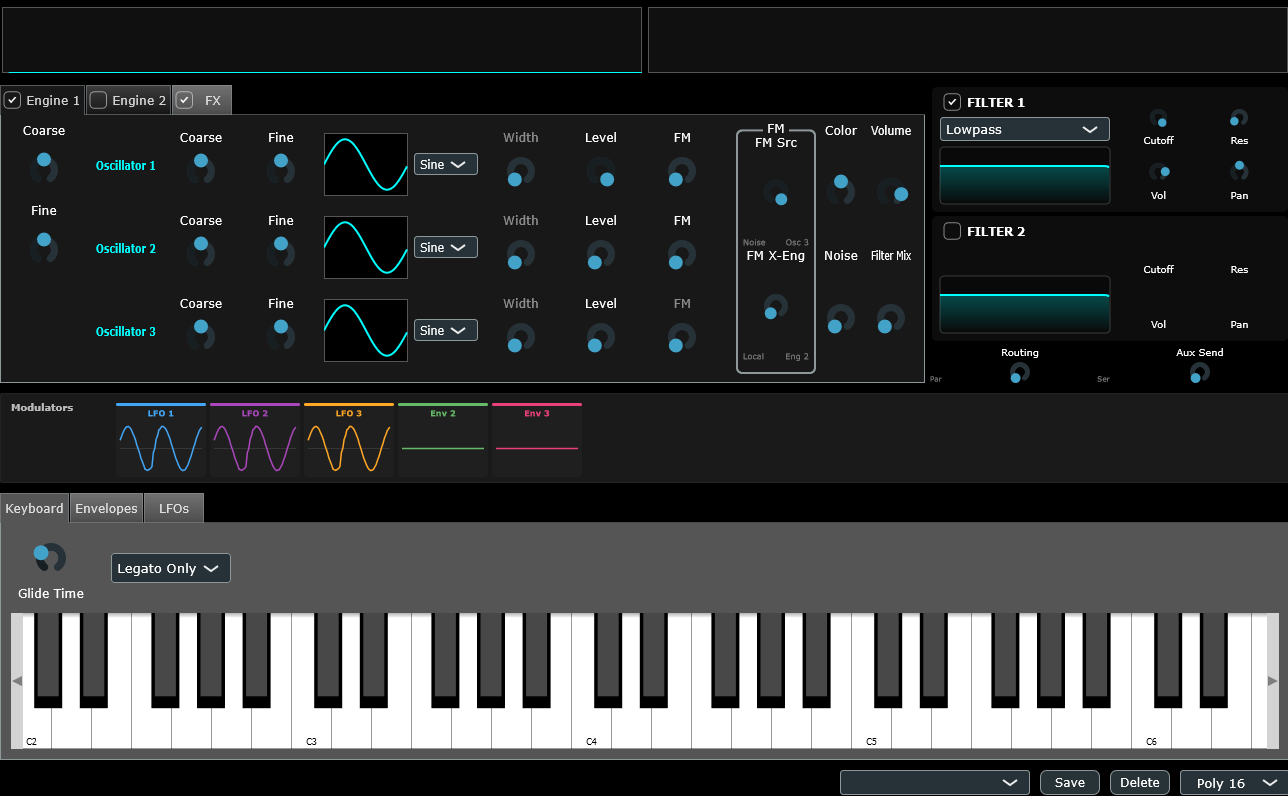
Task: Toggle the FX tab checkbox
Action: click(x=184, y=100)
